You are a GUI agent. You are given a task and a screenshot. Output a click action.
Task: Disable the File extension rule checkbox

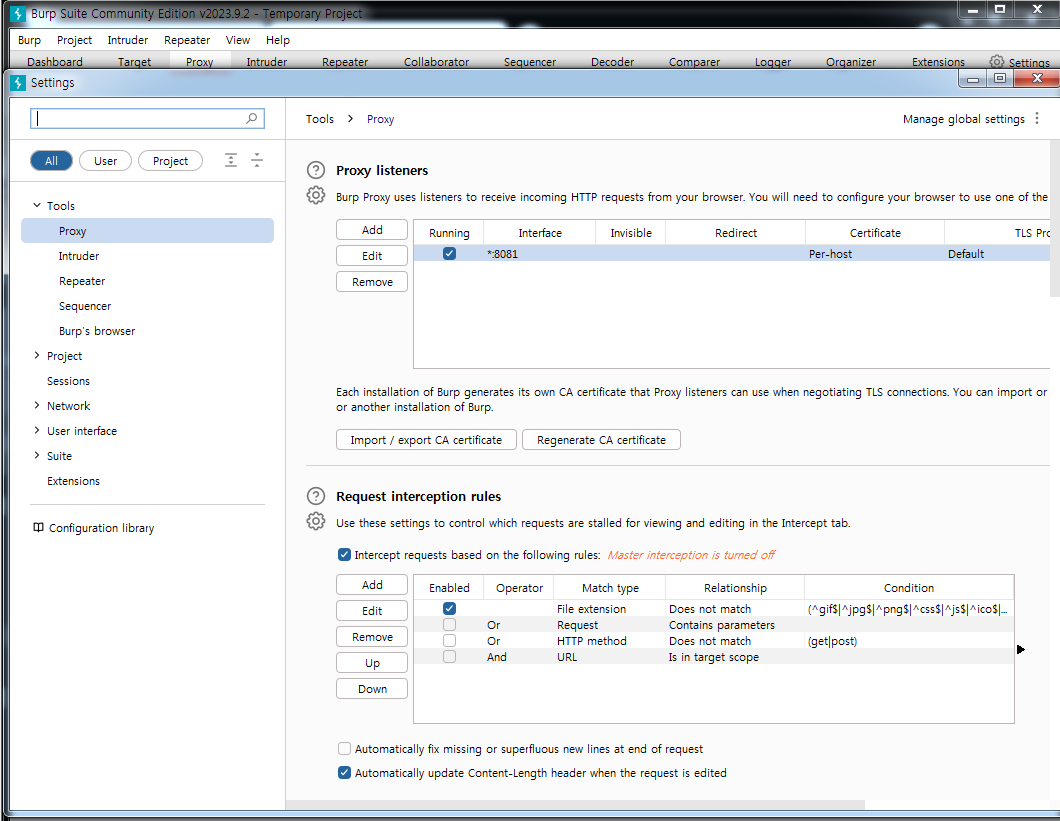click(450, 609)
